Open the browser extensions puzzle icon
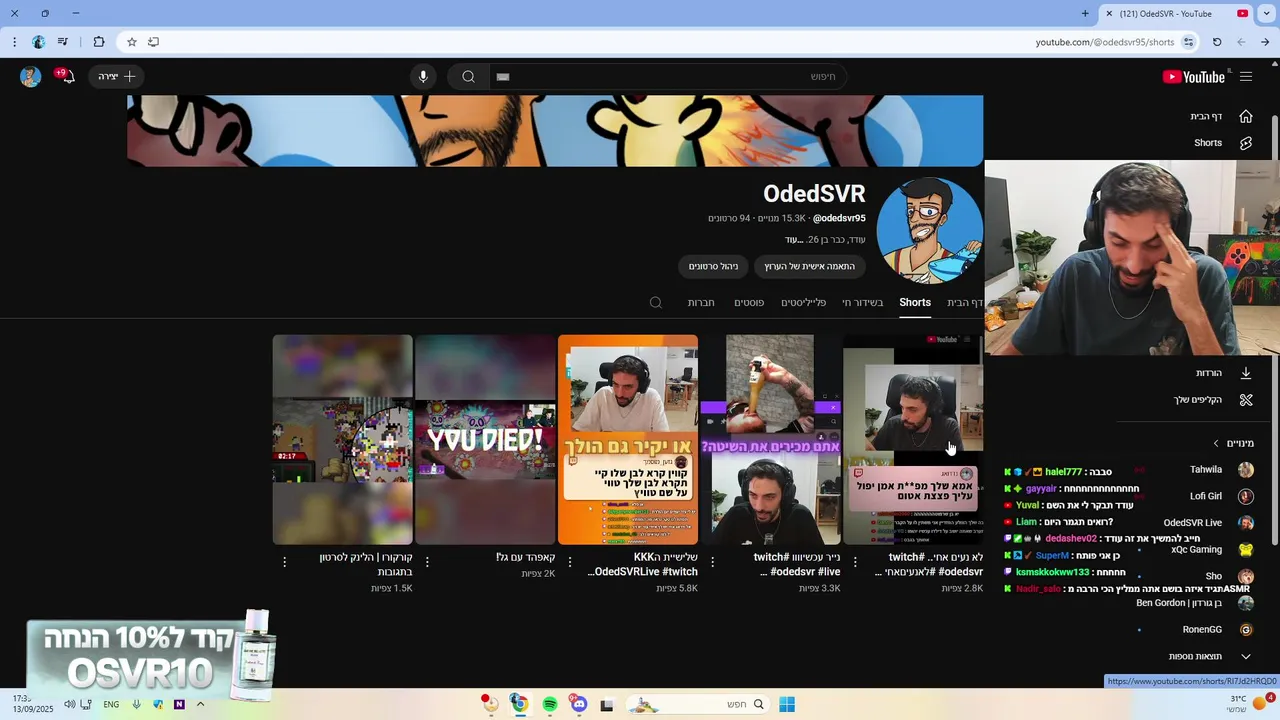This screenshot has height=720, width=1280. 99,42
